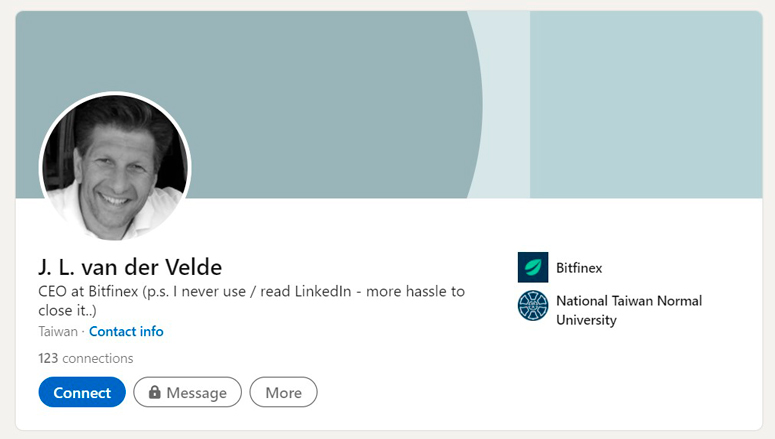775x439 pixels.
Task: Open the Contact info link
Action: coord(126,332)
